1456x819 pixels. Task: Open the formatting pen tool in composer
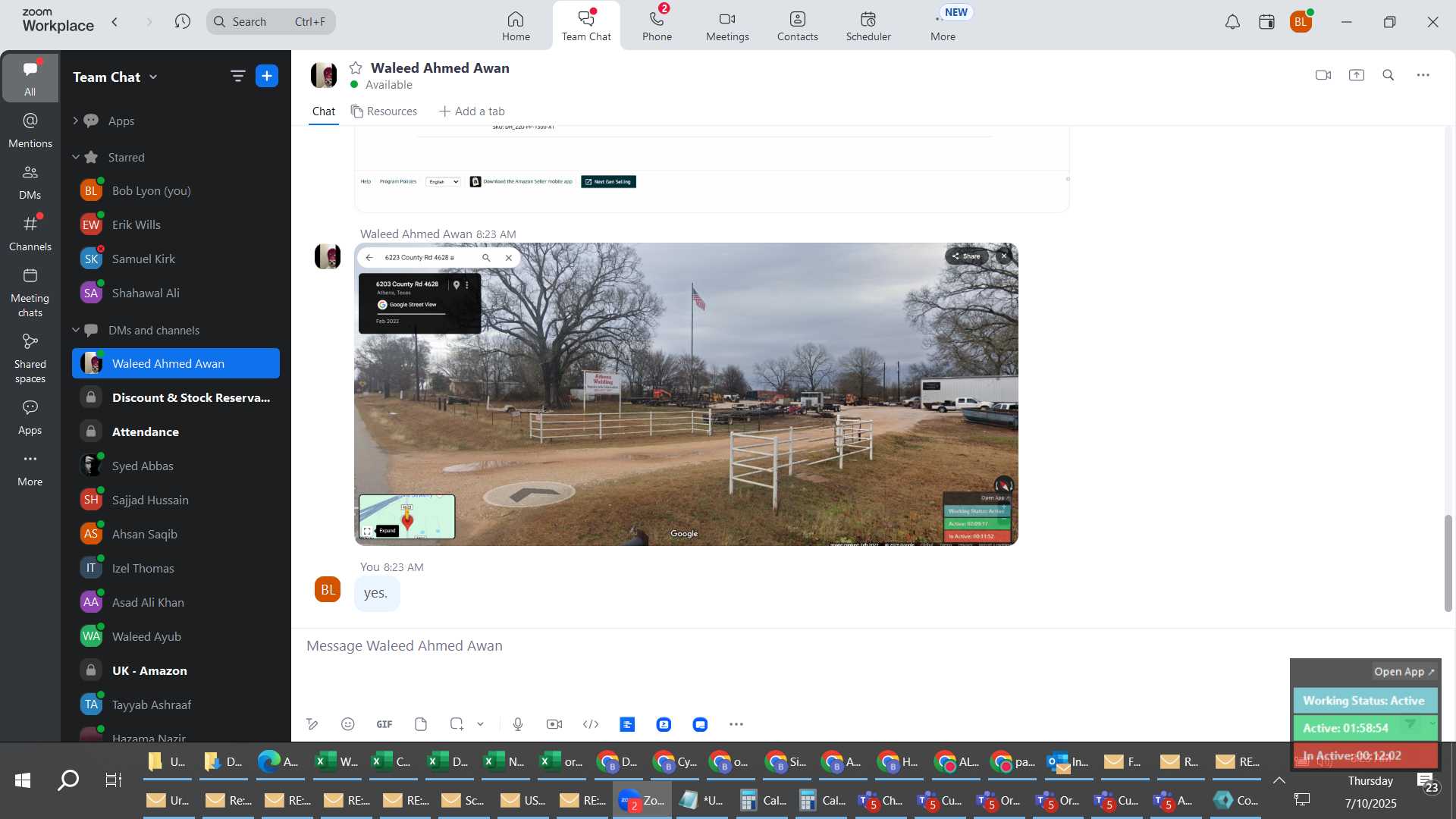[x=312, y=725]
